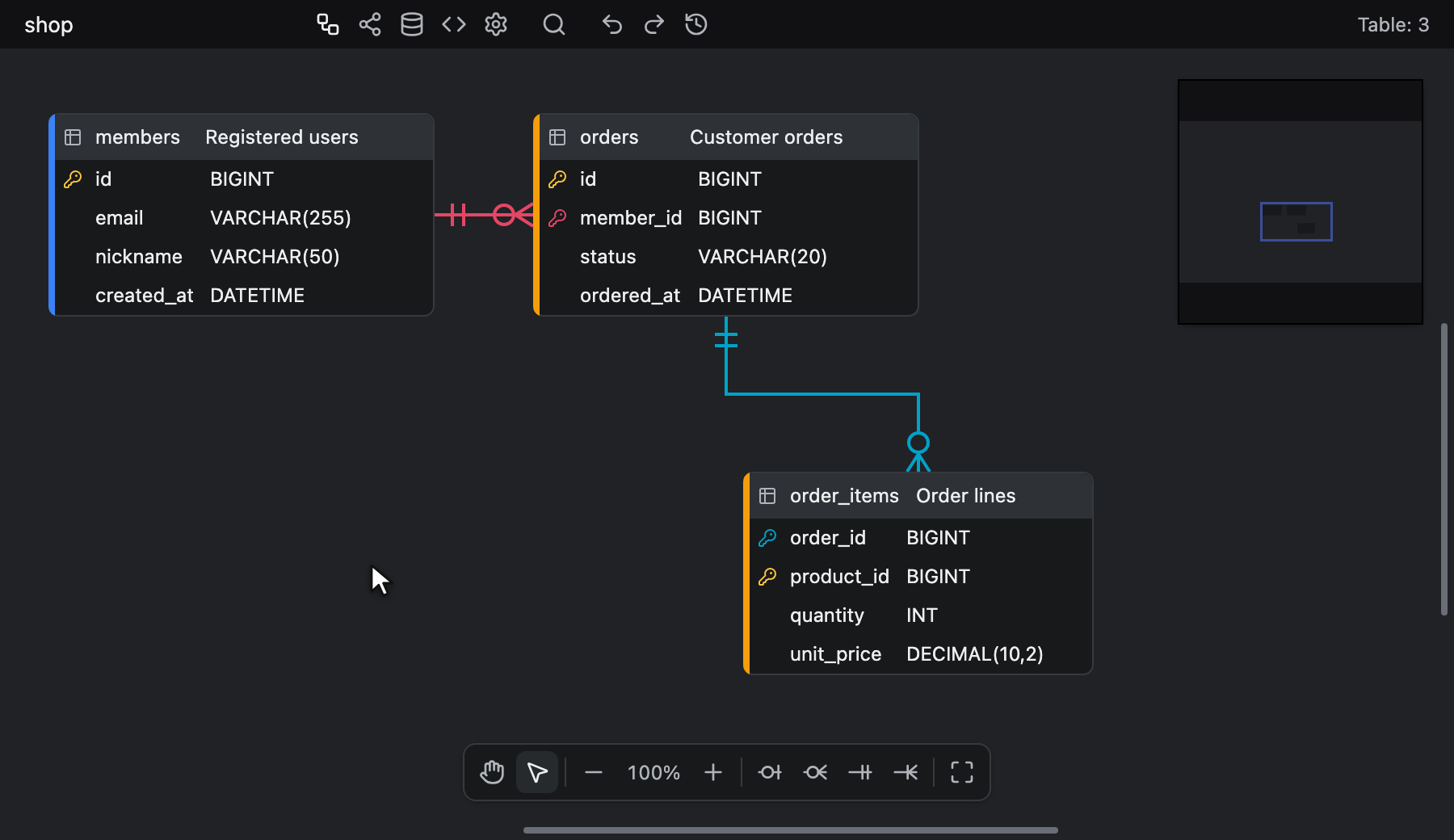Click the foreign key icon of member_id
The height and width of the screenshot is (840, 1454).
click(x=557, y=218)
